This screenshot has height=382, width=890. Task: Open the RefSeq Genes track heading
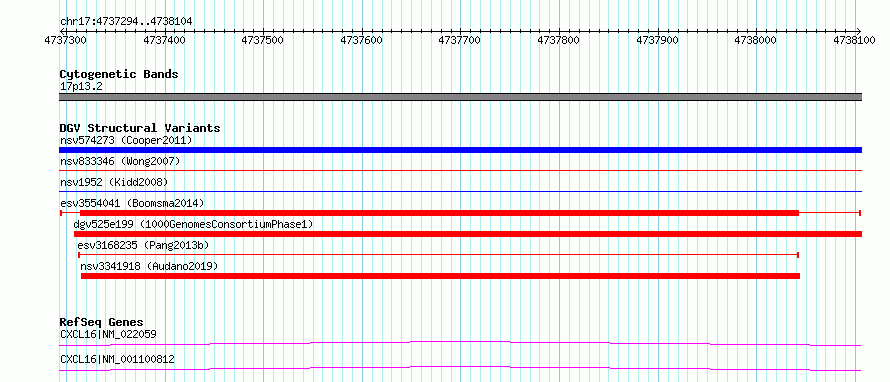point(102,322)
